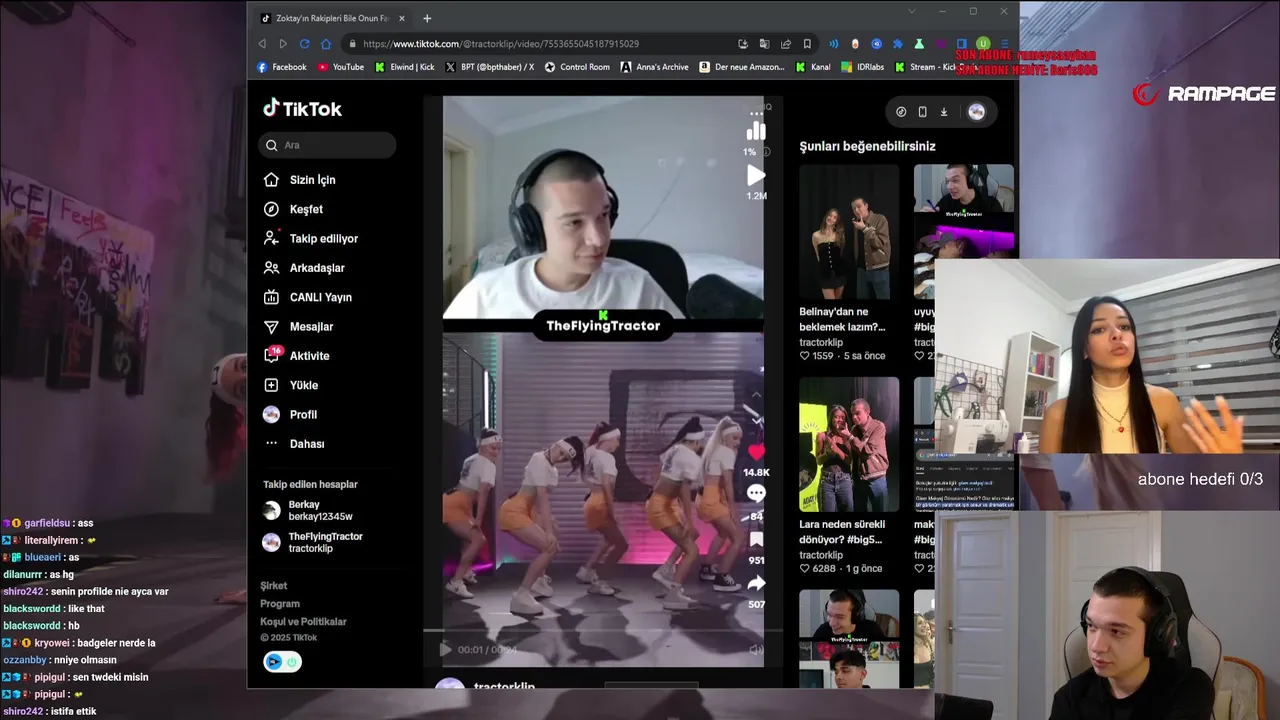Screen dimensions: 1280x720
Task: Expand the Şirket footer section
Action: (274, 586)
